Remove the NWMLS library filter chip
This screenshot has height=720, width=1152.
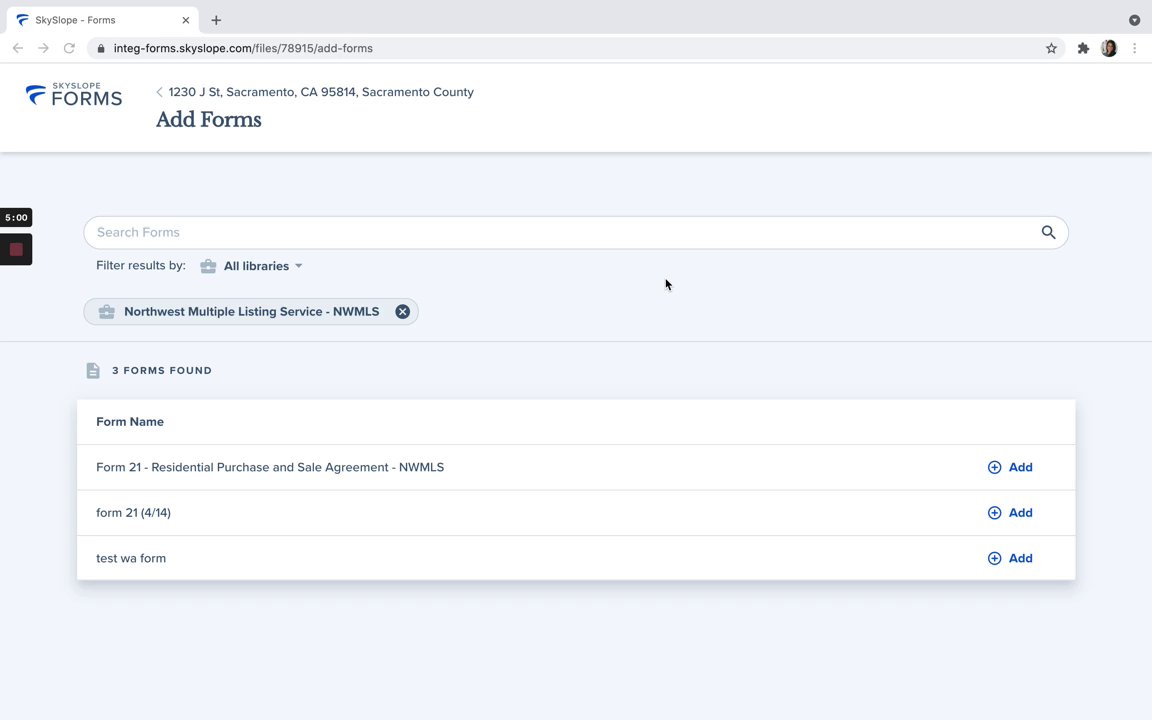click(402, 312)
